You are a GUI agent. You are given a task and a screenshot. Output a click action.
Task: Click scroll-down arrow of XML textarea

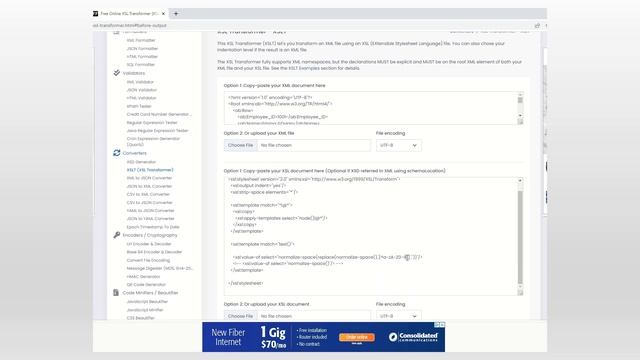coord(520,116)
